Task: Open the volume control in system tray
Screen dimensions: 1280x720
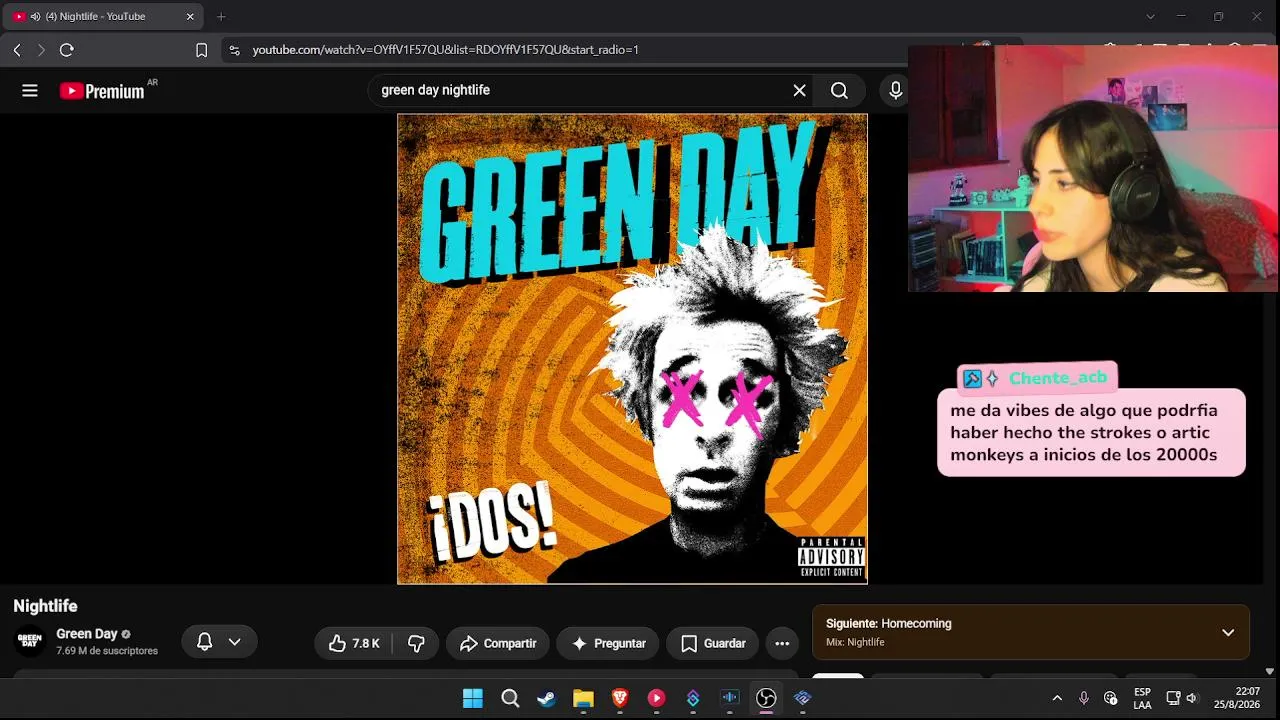Action: point(1191,698)
